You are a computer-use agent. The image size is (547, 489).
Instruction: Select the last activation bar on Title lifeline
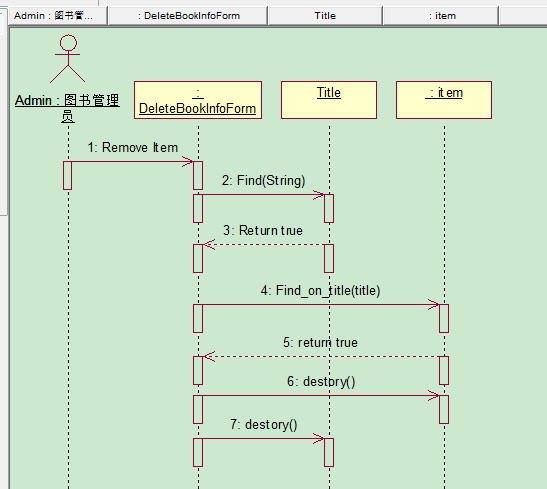click(x=329, y=452)
